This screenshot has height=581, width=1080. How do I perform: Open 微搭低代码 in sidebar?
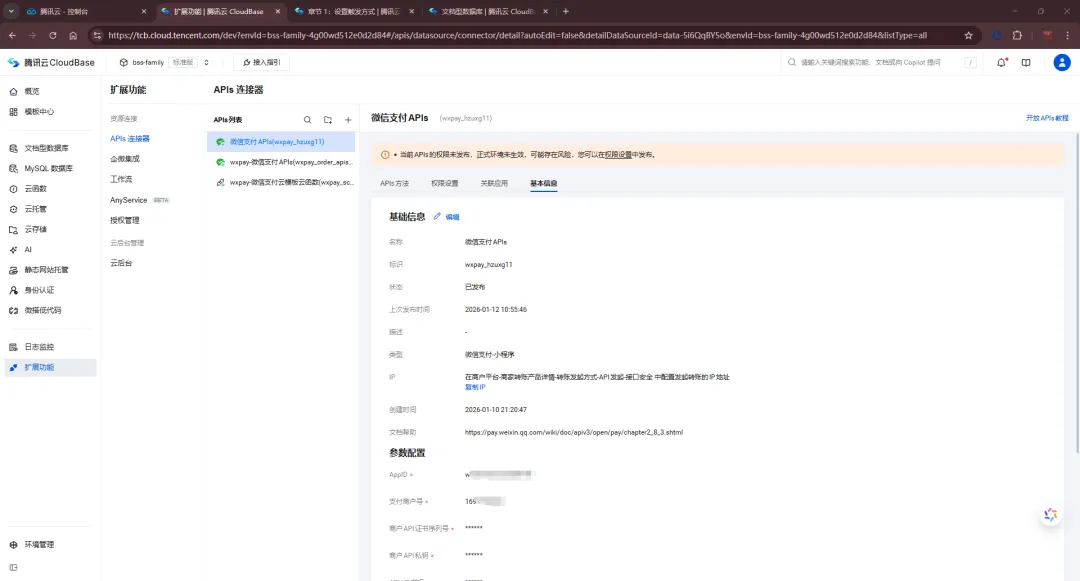(43, 310)
